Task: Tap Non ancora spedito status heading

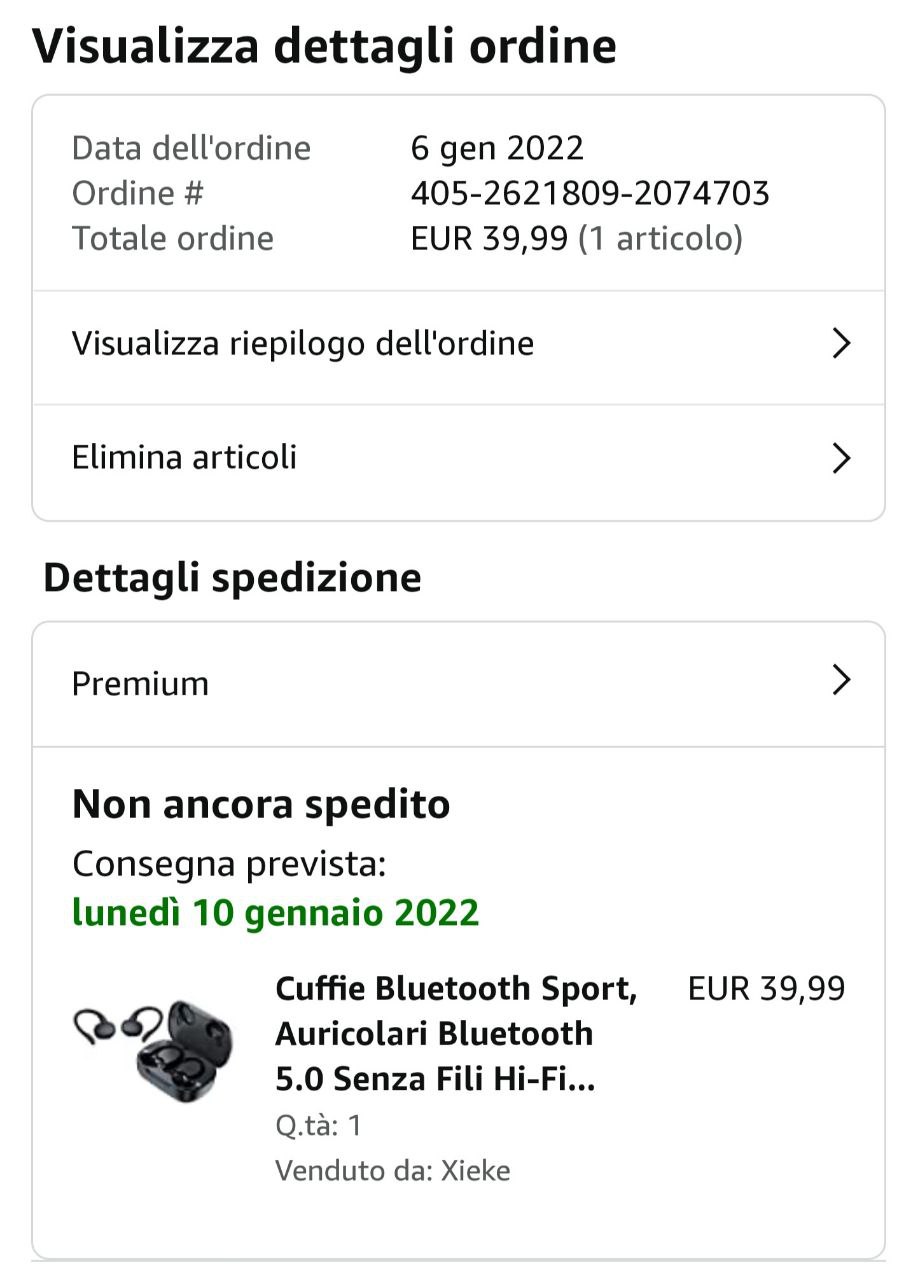Action: (x=261, y=804)
